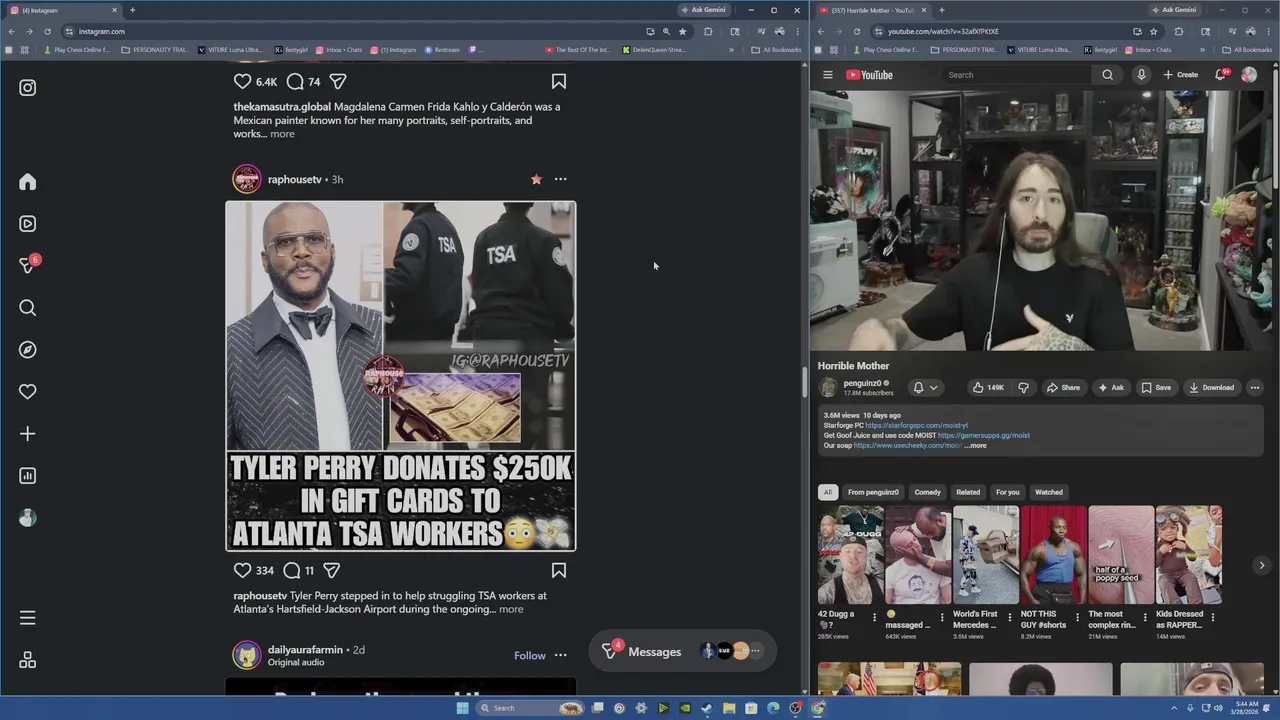Like the thekamasutra.global post

click(242, 81)
